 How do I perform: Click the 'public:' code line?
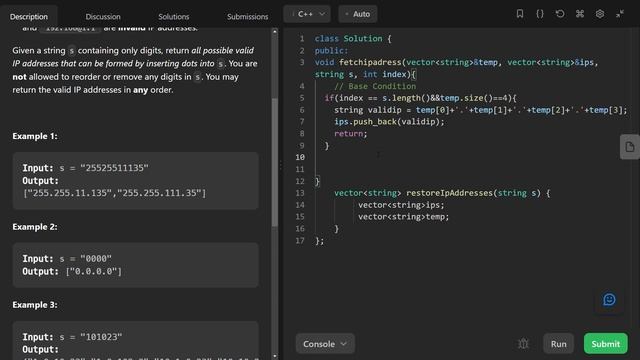(331, 51)
